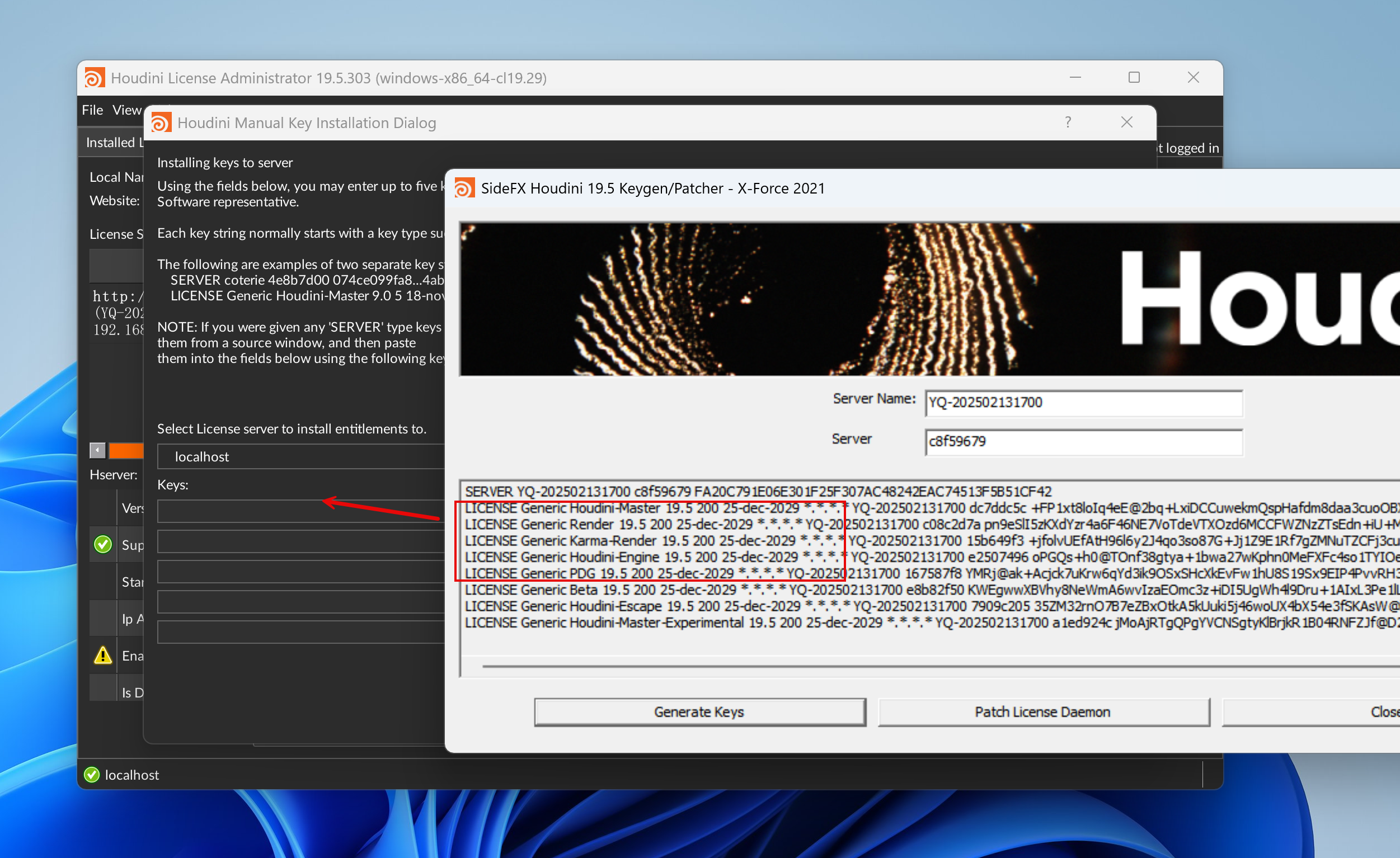This screenshot has height=858, width=1400.
Task: Click the Houdini icon in Manual Key Installation Dialog title
Action: click(x=161, y=122)
